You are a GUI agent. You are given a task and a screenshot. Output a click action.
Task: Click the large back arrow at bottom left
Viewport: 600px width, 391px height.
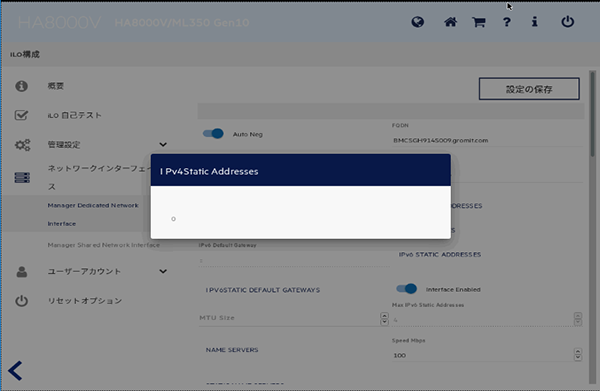pyautogui.click(x=15, y=370)
